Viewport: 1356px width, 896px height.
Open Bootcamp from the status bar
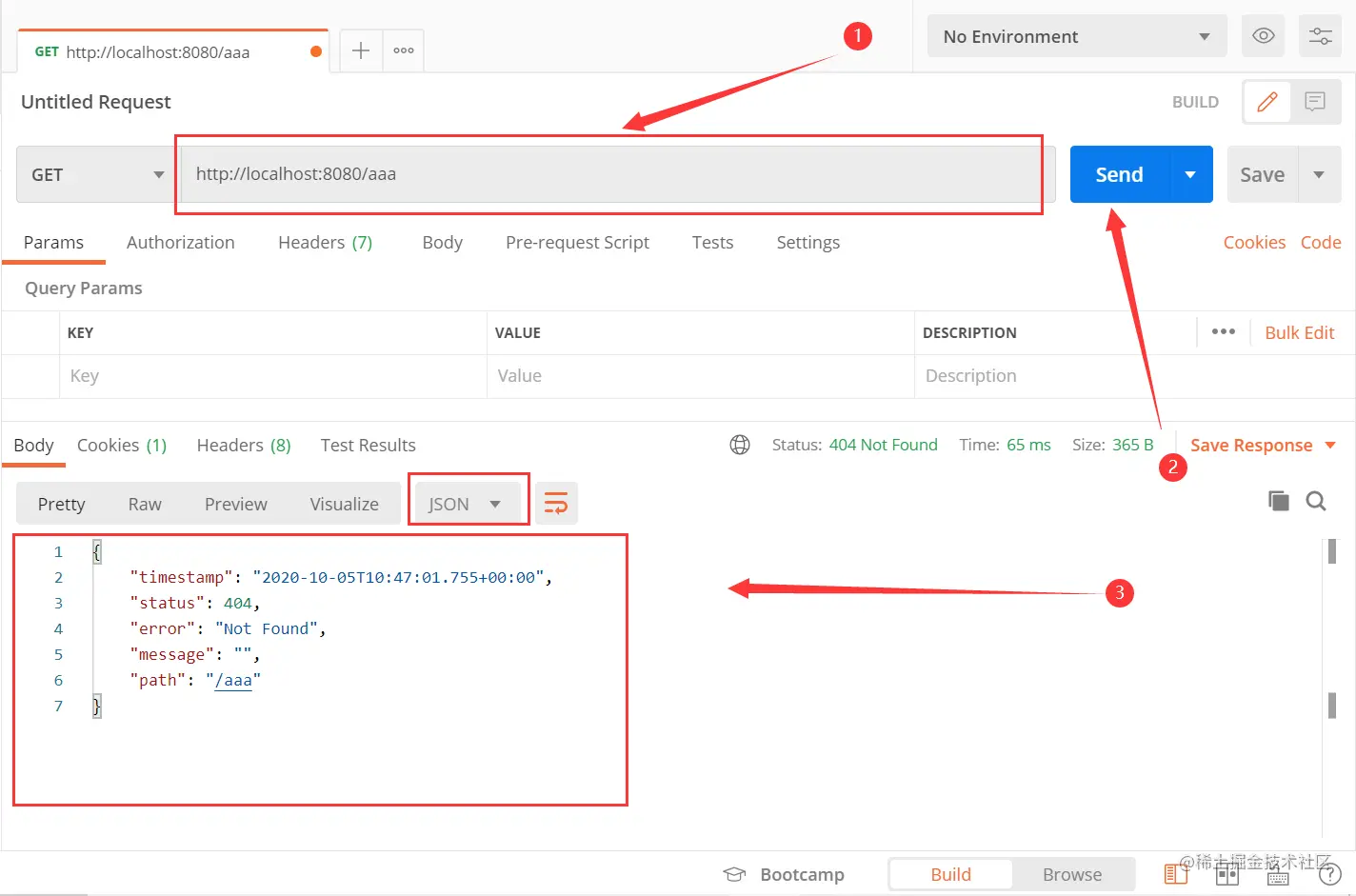tap(784, 874)
